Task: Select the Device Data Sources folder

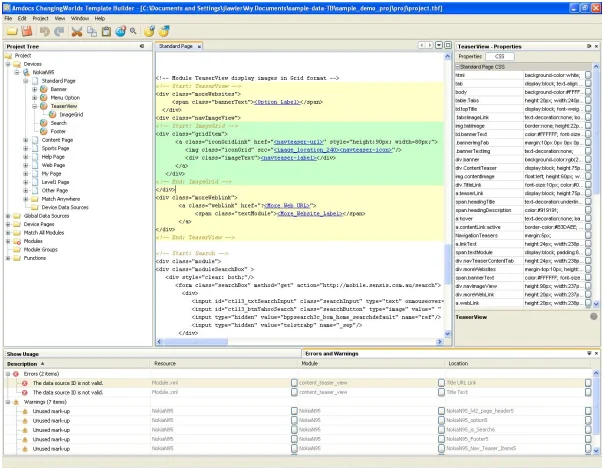Action: [65, 207]
